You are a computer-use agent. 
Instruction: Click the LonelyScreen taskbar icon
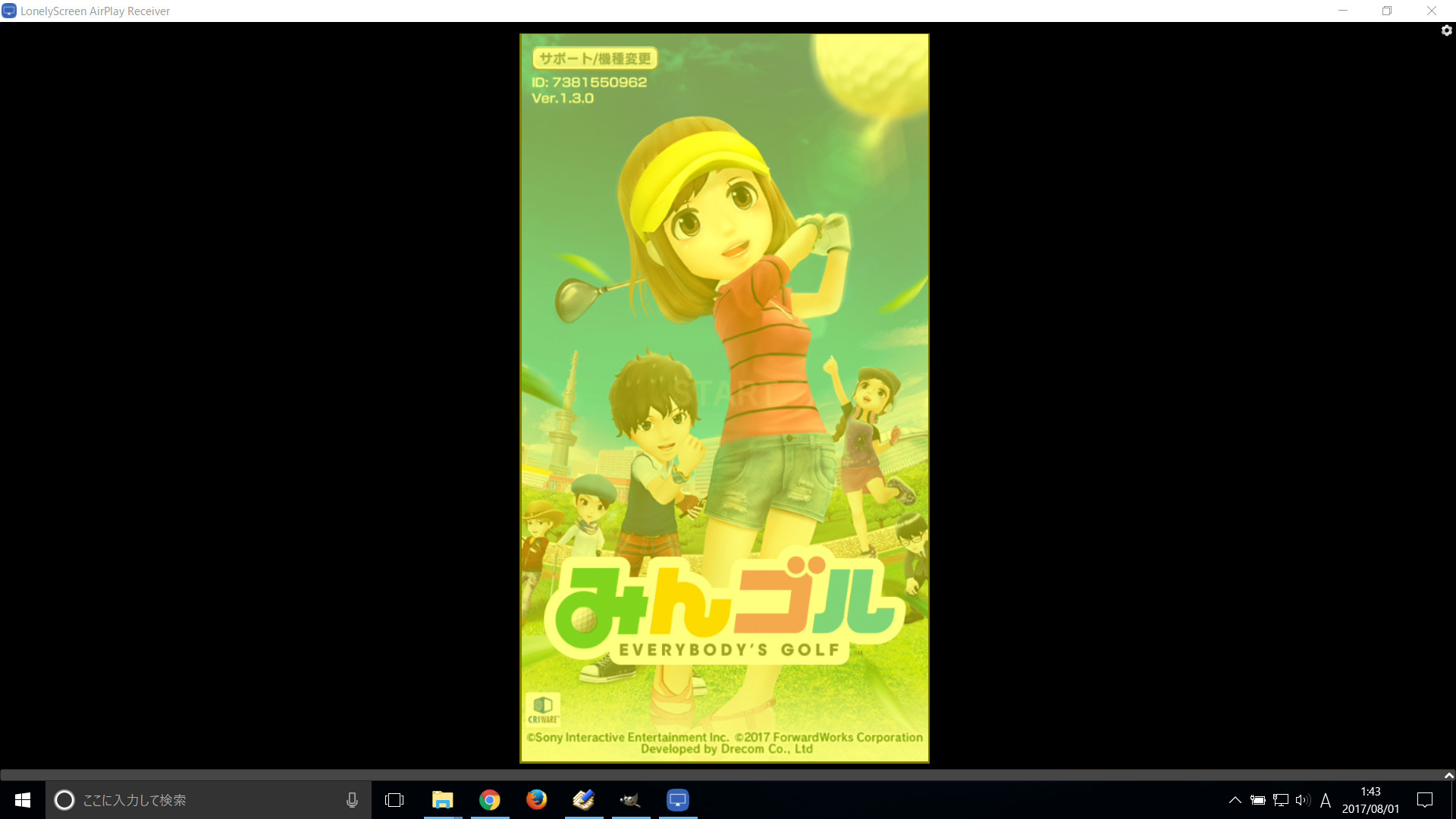pos(678,800)
